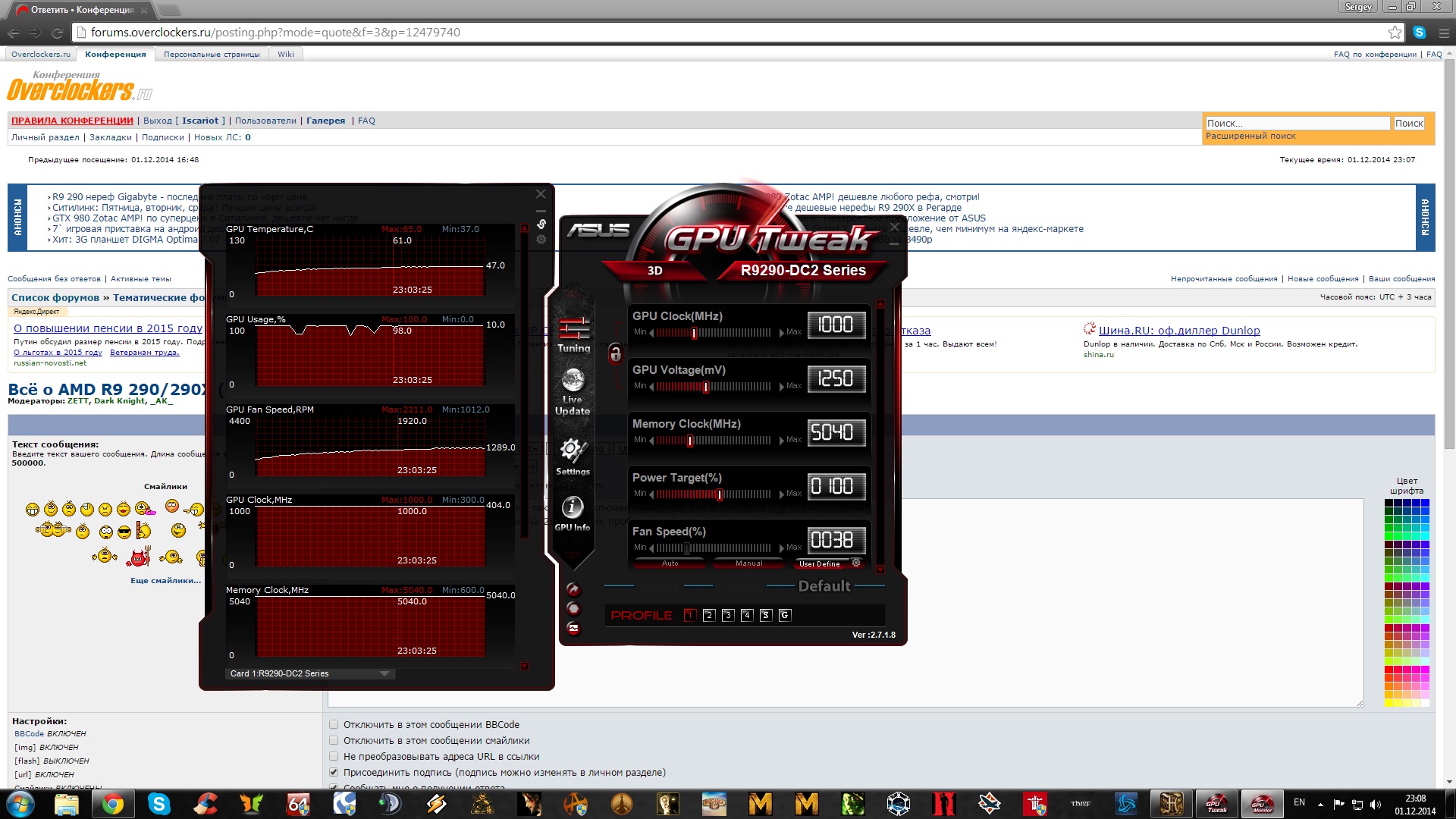The height and width of the screenshot is (819, 1456).
Task: Toggle disable BBCode checkbox
Action: click(334, 724)
